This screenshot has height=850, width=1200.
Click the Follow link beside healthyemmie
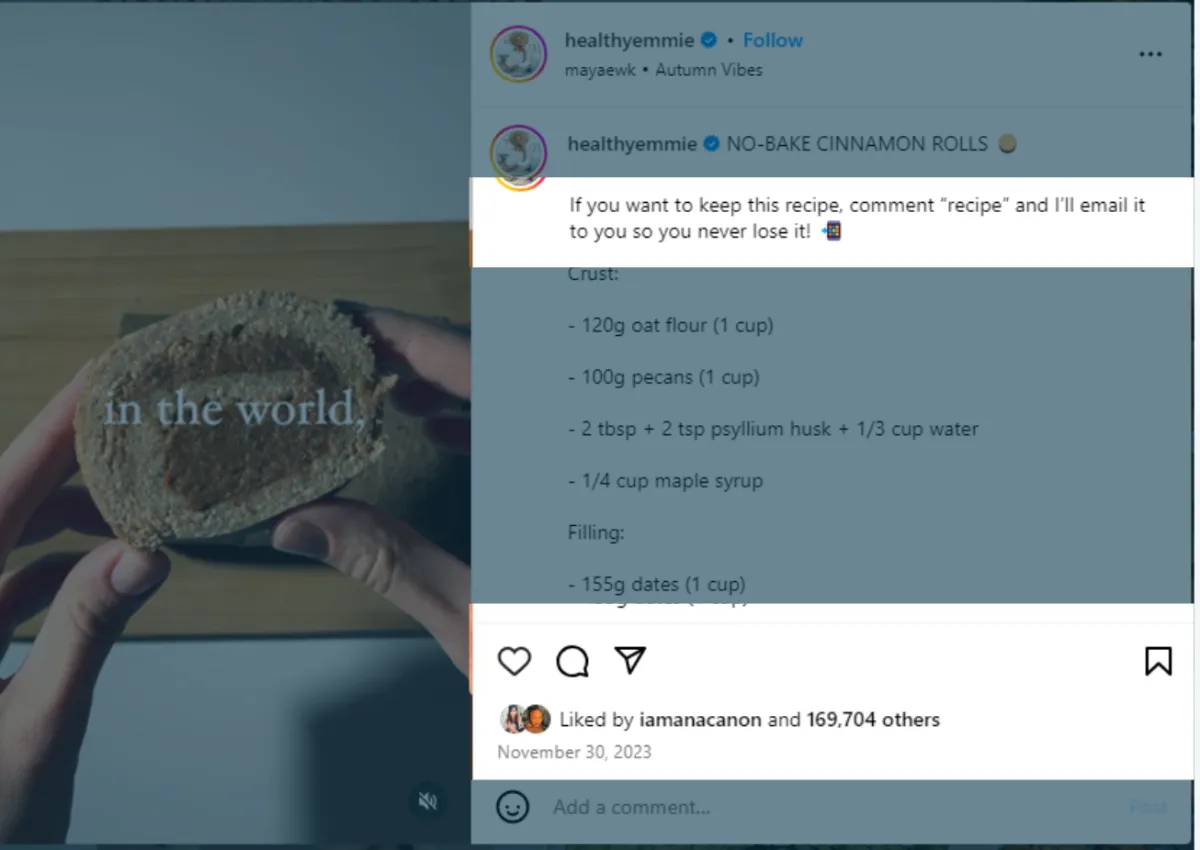[772, 40]
